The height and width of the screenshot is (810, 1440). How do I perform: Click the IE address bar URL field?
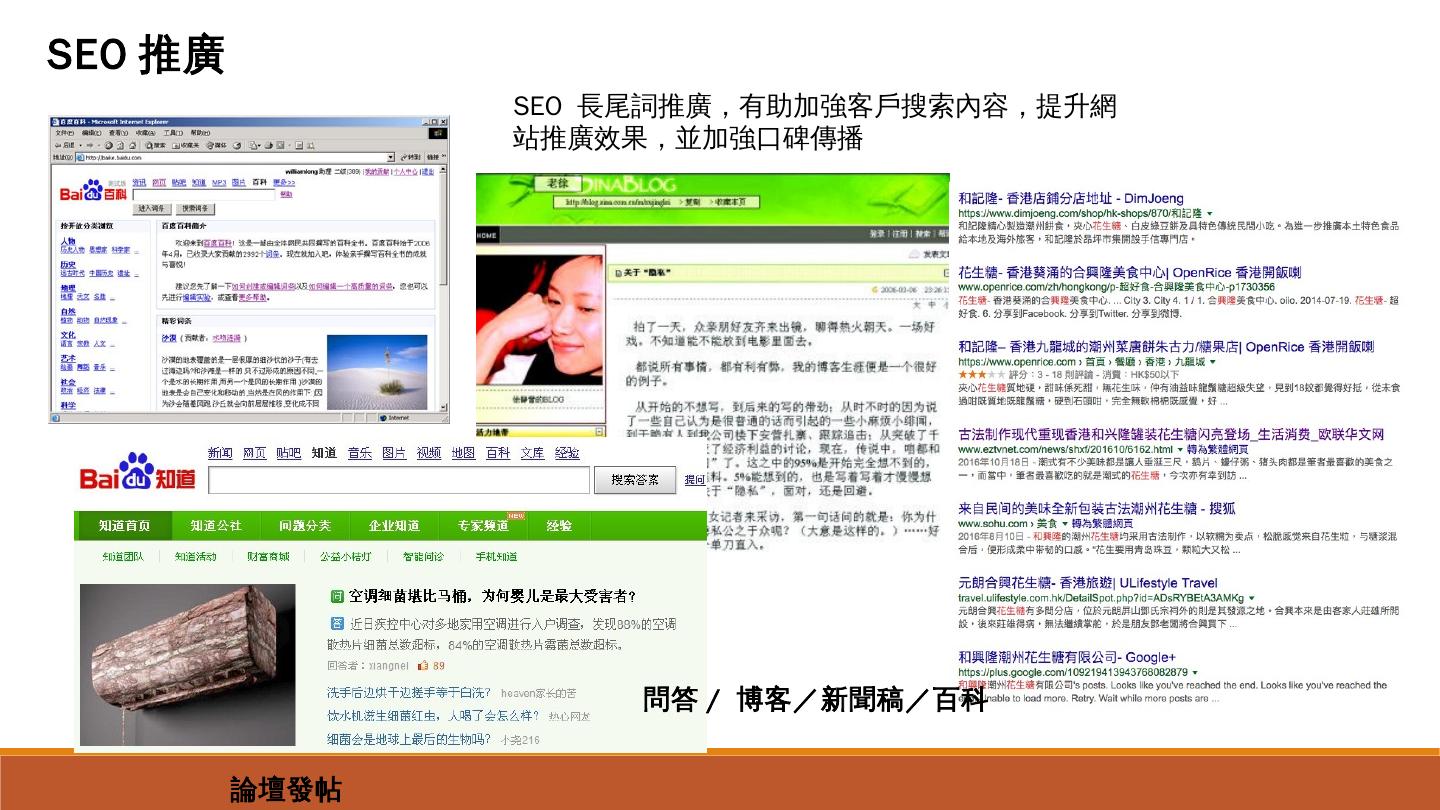[235, 158]
